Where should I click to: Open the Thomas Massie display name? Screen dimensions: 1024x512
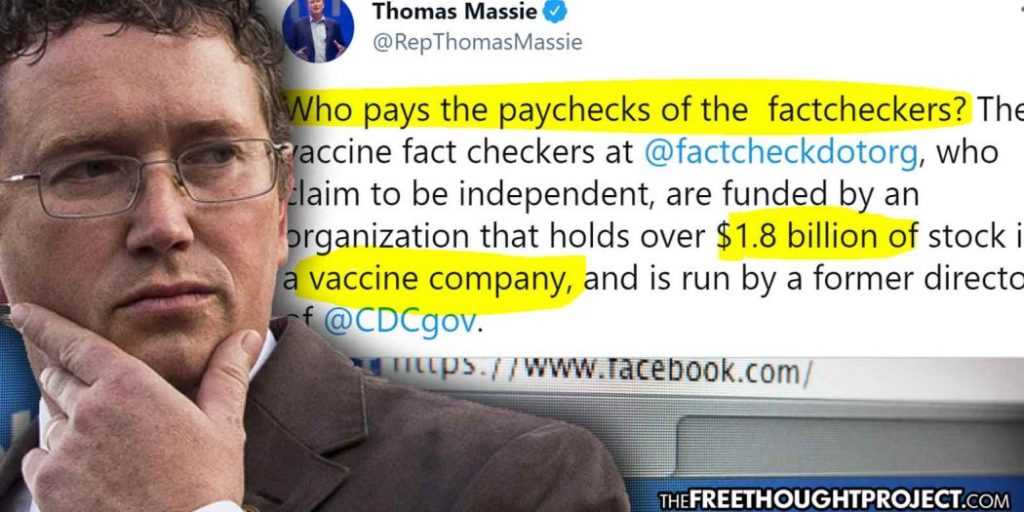[x=455, y=11]
